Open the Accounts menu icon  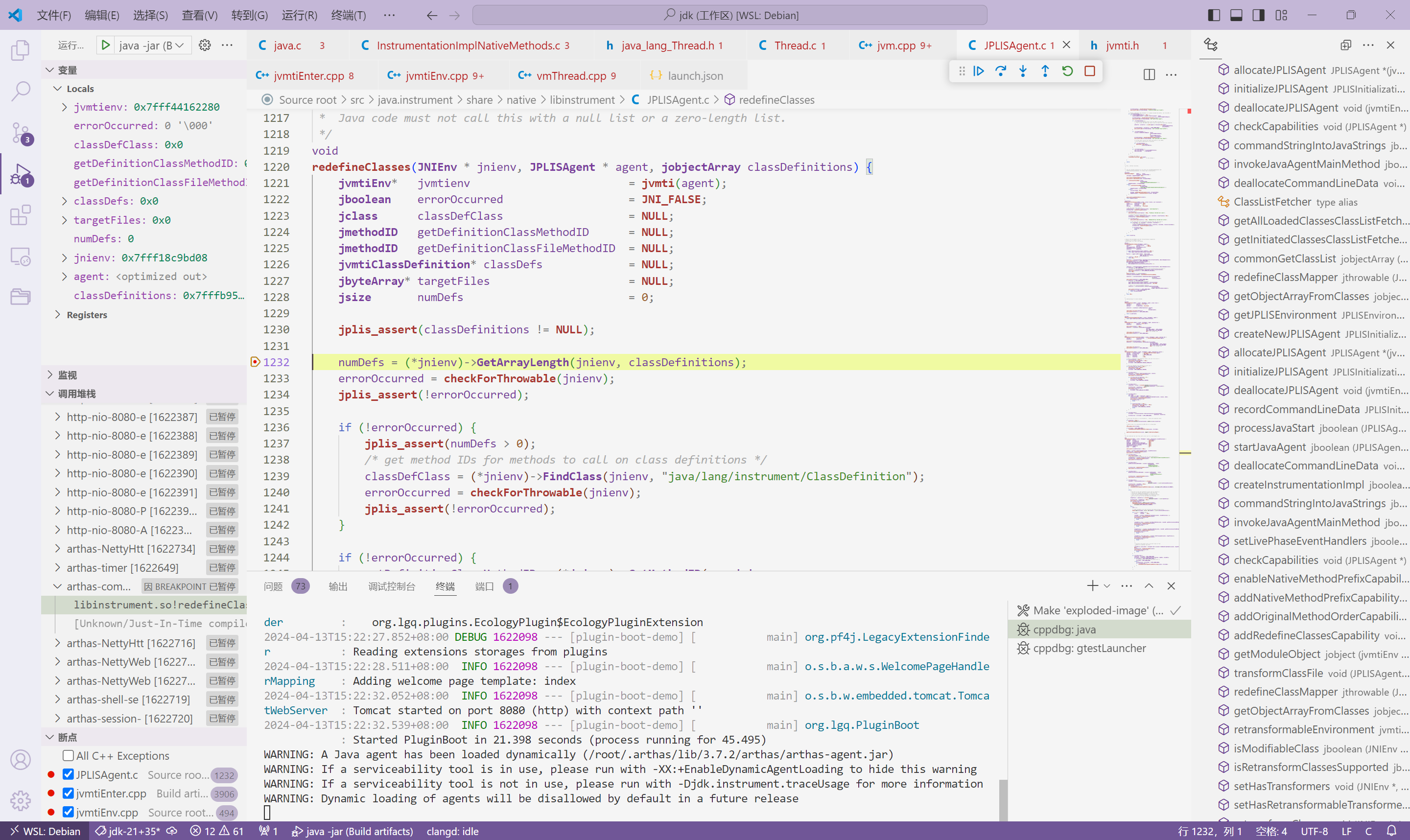[x=21, y=760]
